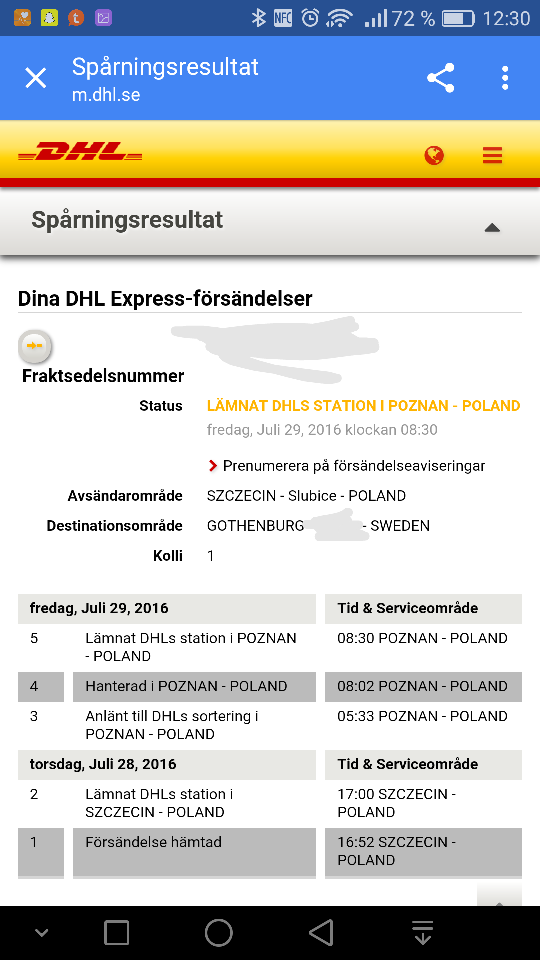This screenshot has width=540, height=960.
Task: Tap the share icon in header
Action: 441,78
